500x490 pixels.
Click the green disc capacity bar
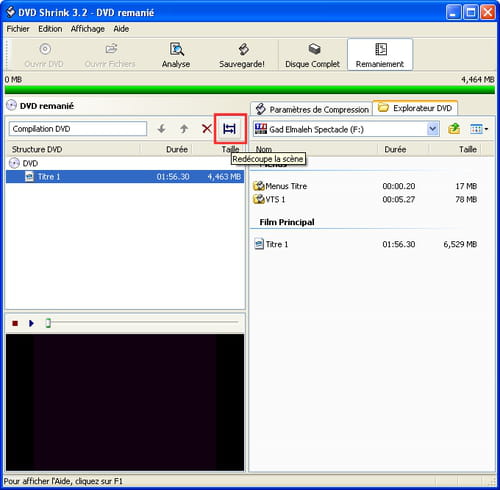coord(250,90)
